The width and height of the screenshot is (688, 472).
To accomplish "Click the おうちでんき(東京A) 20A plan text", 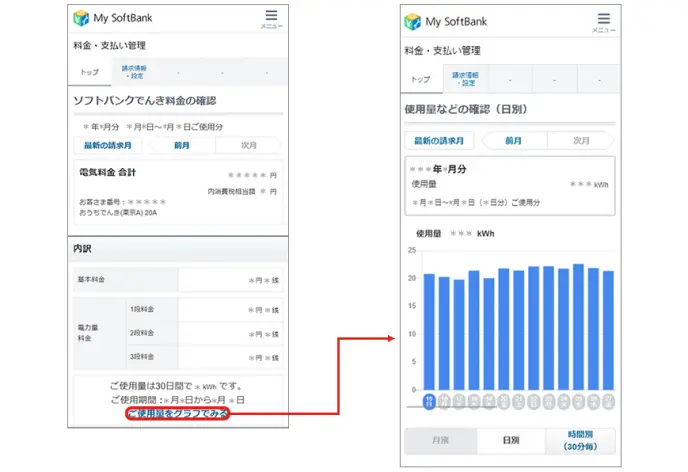I will (x=118, y=212).
